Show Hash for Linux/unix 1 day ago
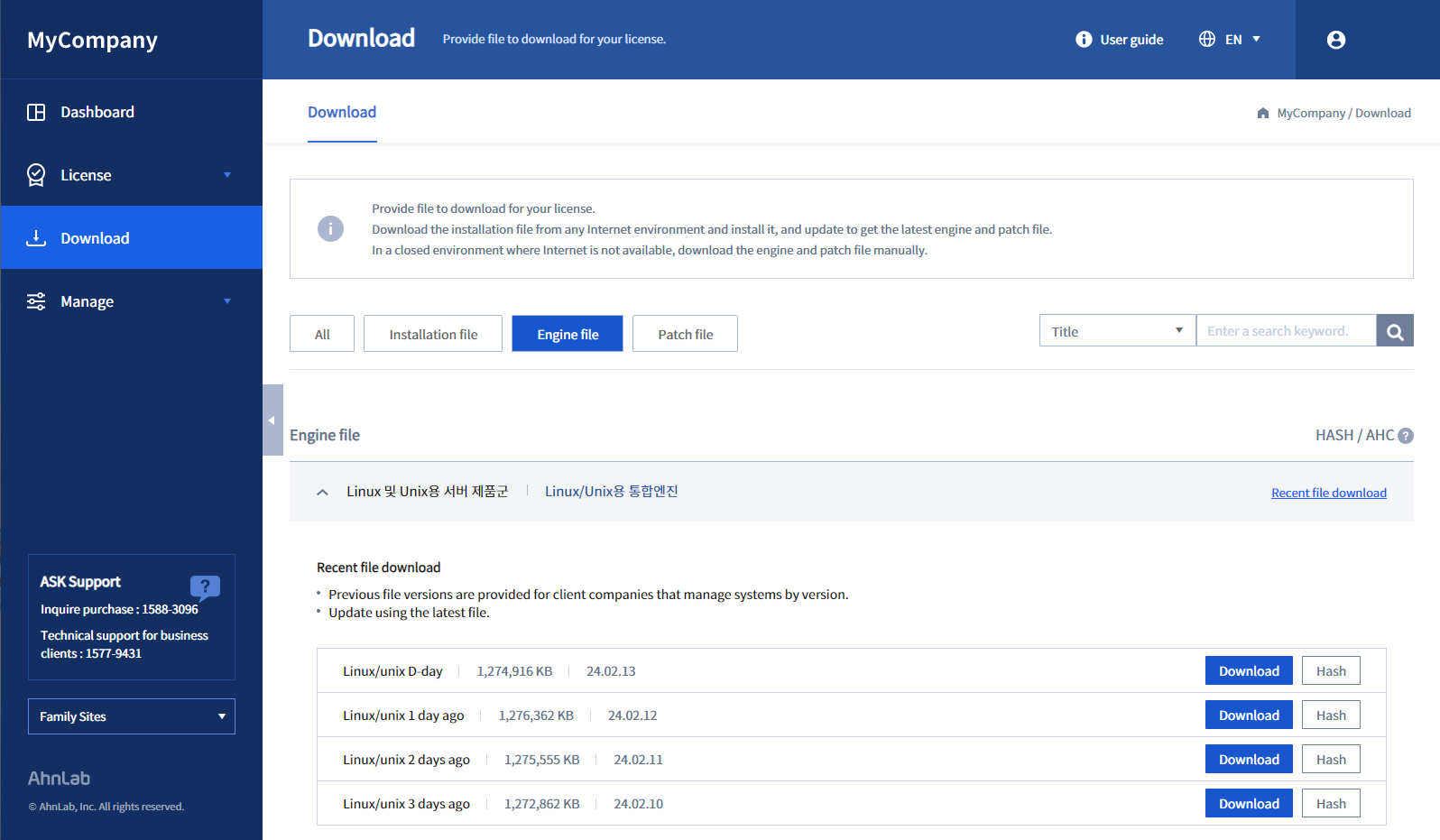 tap(1331, 715)
